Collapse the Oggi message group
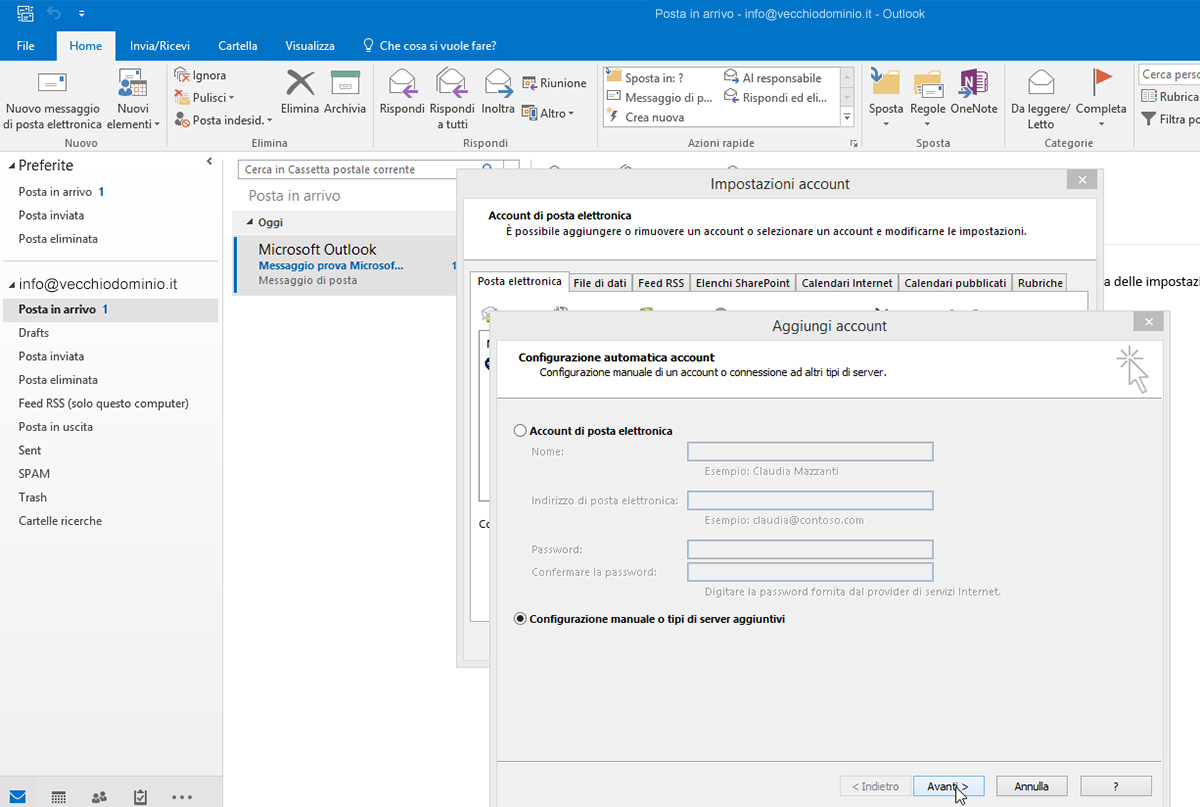 tap(250, 223)
